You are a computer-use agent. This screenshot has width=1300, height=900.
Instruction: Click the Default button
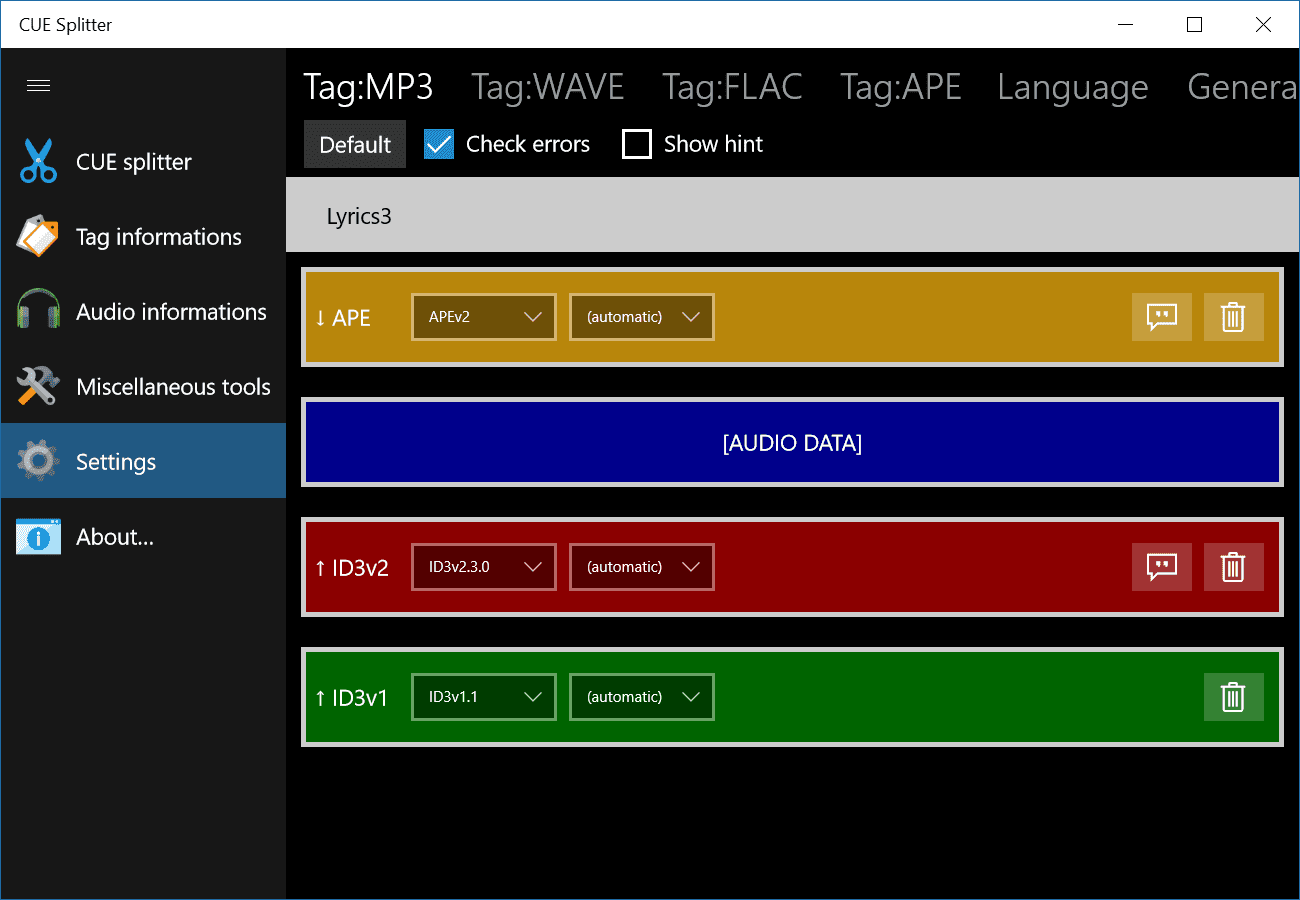pyautogui.click(x=355, y=144)
